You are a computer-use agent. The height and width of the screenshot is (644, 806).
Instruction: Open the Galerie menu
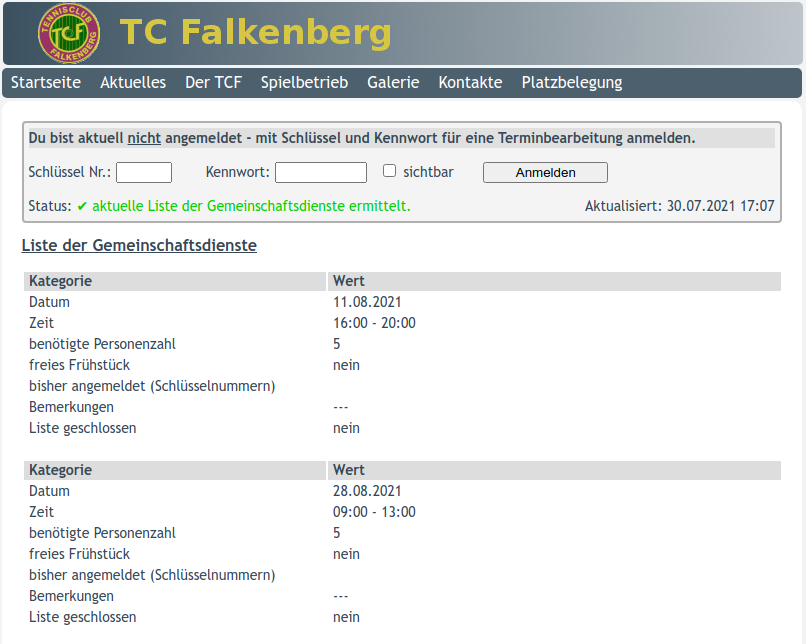pyautogui.click(x=393, y=82)
